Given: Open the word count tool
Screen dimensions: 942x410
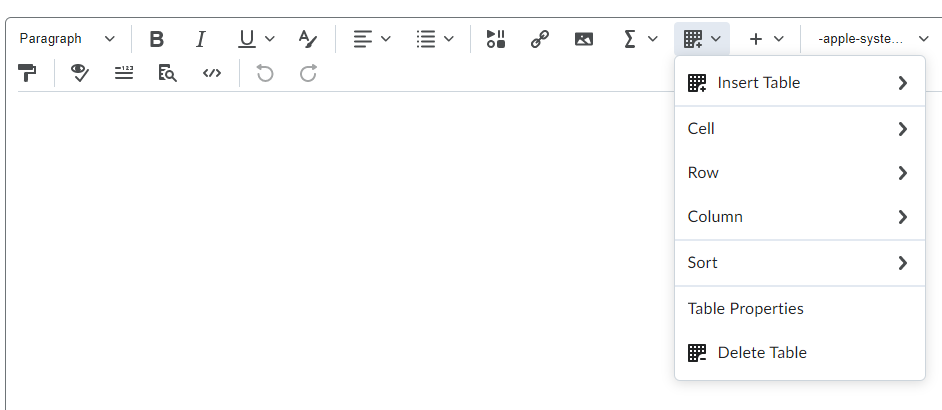Looking at the screenshot, I should pos(124,73).
